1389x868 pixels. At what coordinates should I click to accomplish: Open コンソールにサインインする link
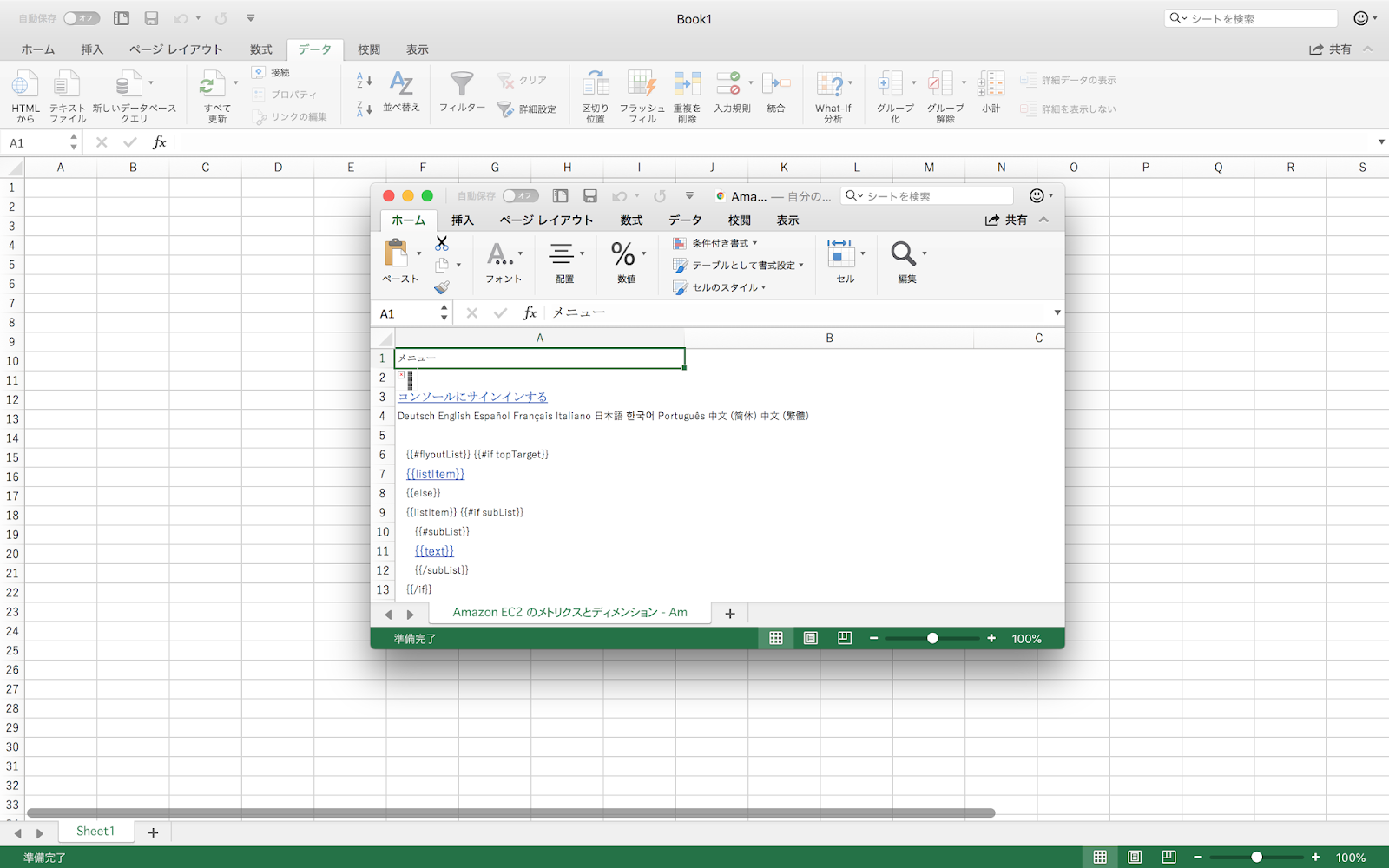click(x=472, y=397)
